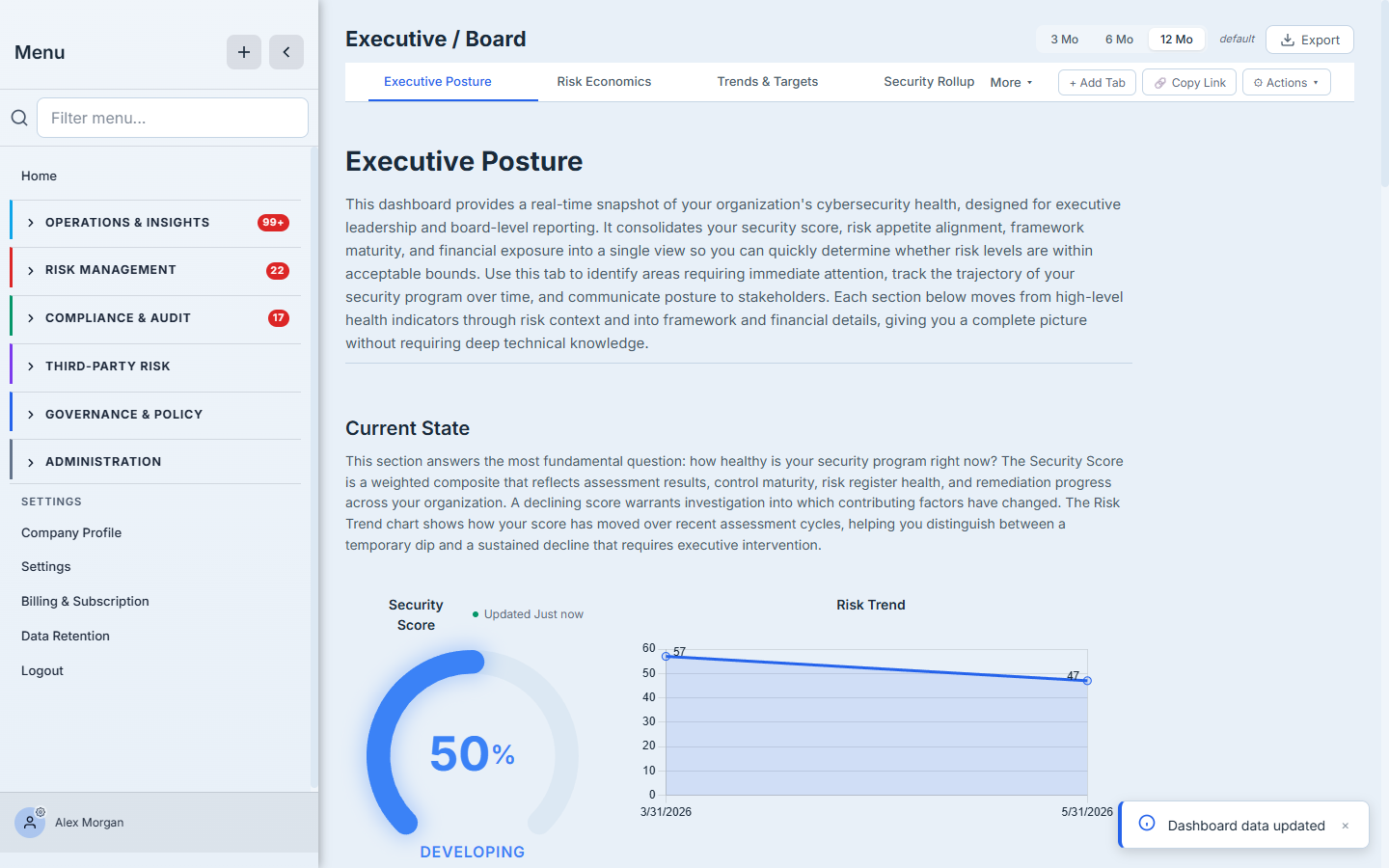Click the Export button
This screenshot has width=1389, height=868.
(x=1310, y=40)
